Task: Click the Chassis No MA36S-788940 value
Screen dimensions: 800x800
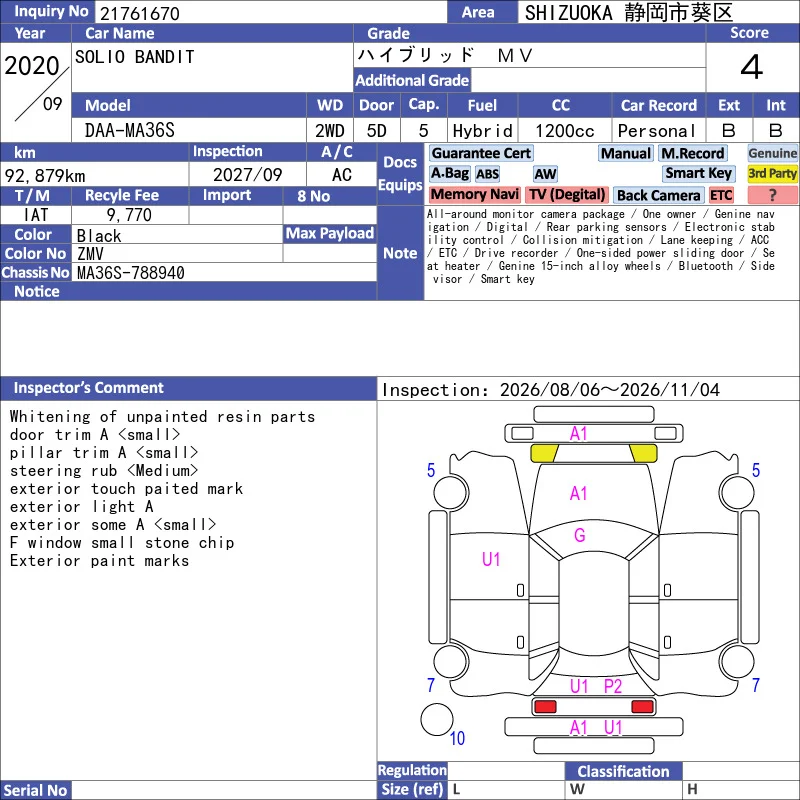Action: click(131, 272)
